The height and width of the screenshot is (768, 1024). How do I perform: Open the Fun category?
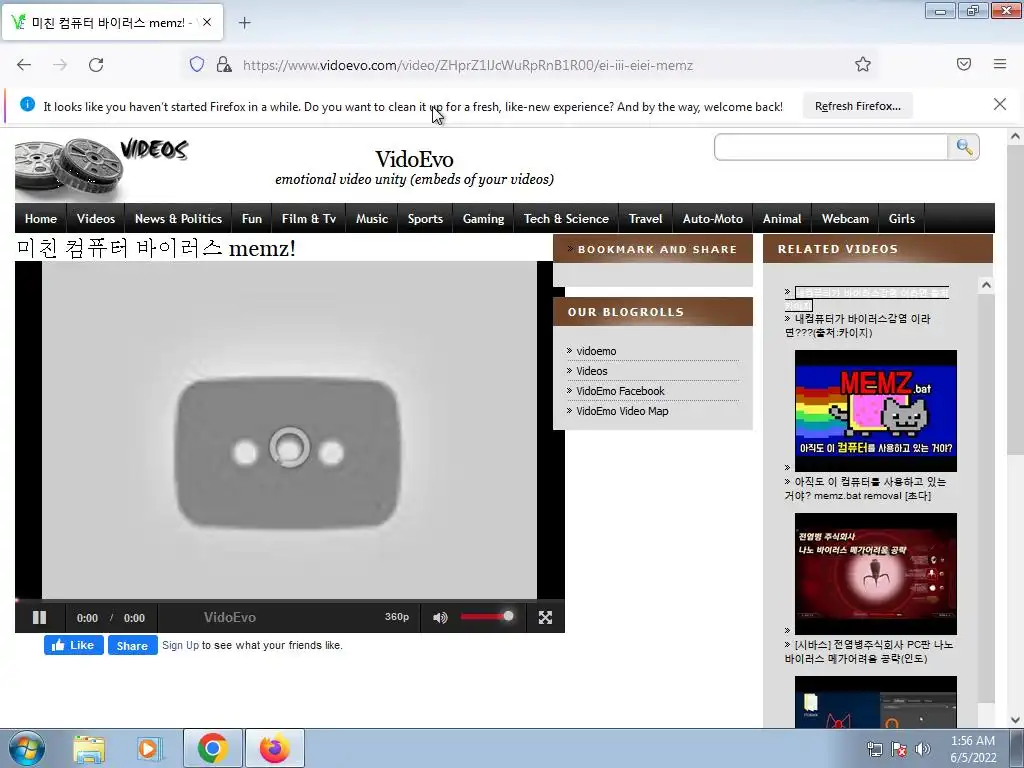click(251, 219)
